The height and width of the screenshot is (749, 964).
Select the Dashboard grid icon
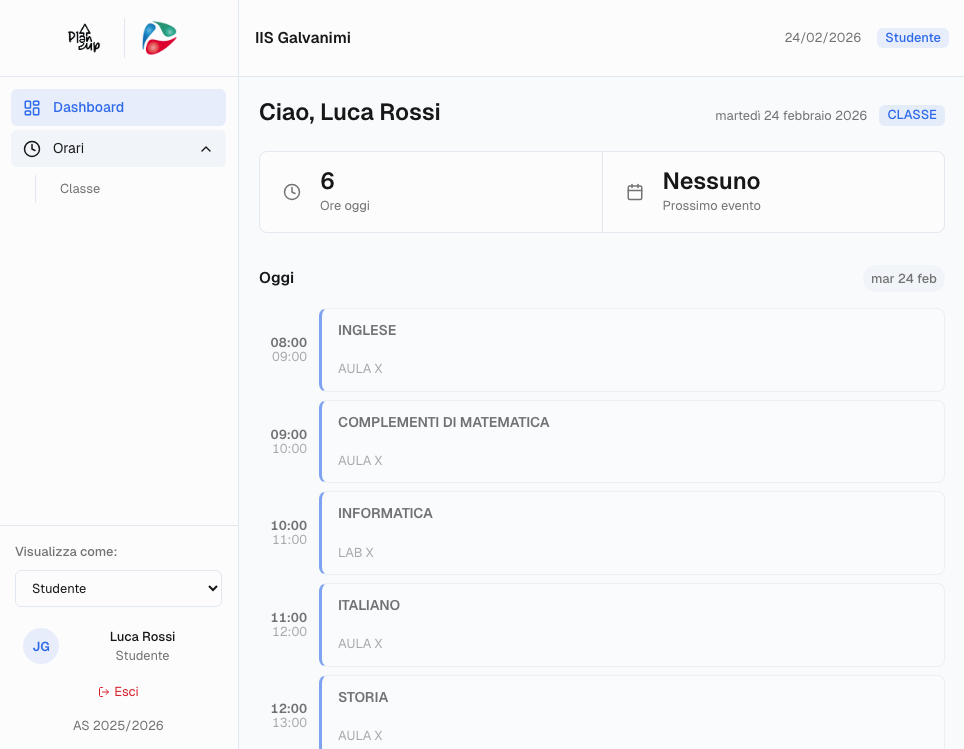point(32,107)
